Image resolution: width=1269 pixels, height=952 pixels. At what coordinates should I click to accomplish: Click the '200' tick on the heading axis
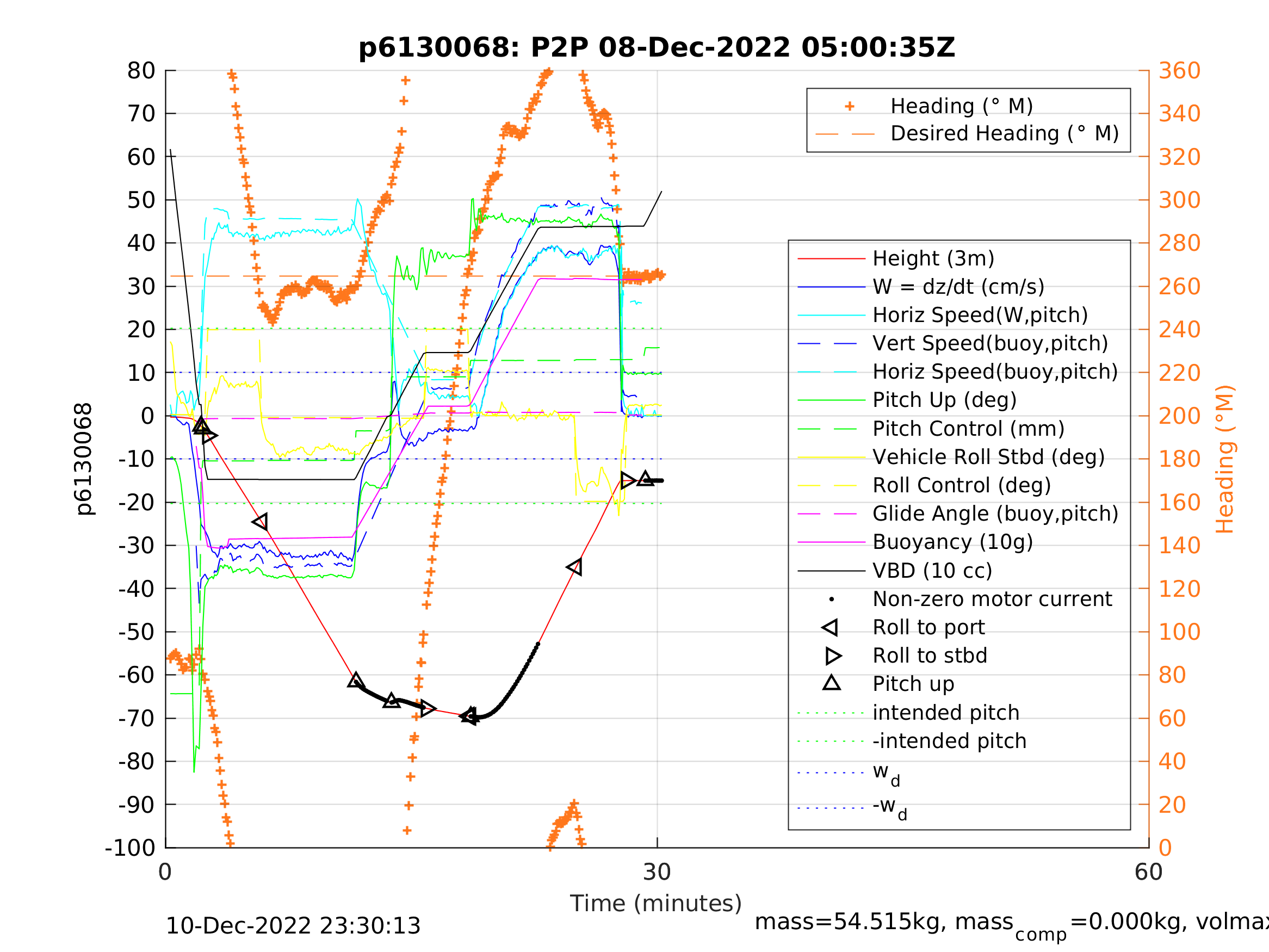click(x=1179, y=416)
